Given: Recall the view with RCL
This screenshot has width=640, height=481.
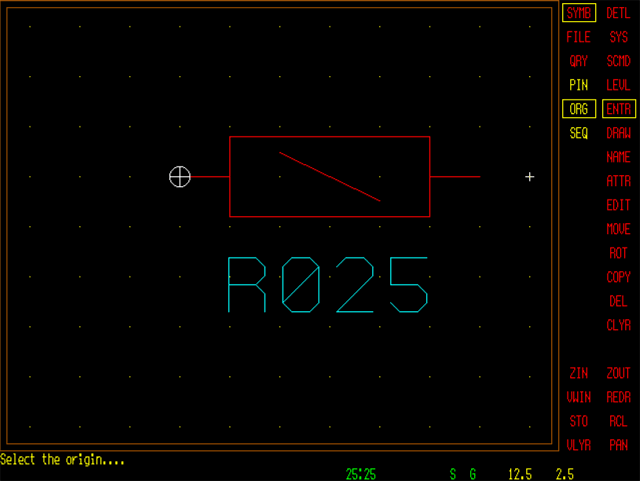Looking at the screenshot, I should click(618, 421).
